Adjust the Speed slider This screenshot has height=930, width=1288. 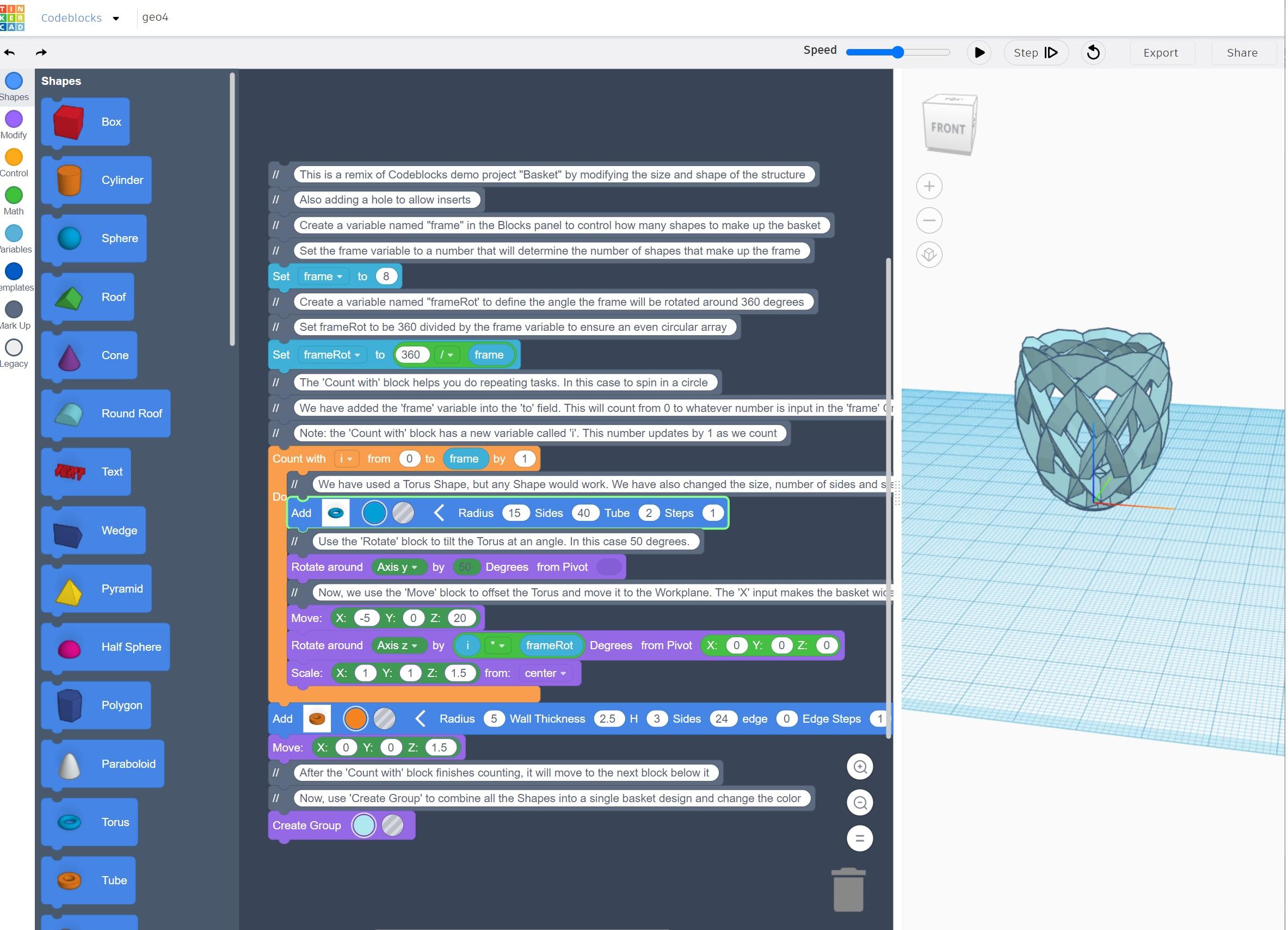(x=898, y=51)
